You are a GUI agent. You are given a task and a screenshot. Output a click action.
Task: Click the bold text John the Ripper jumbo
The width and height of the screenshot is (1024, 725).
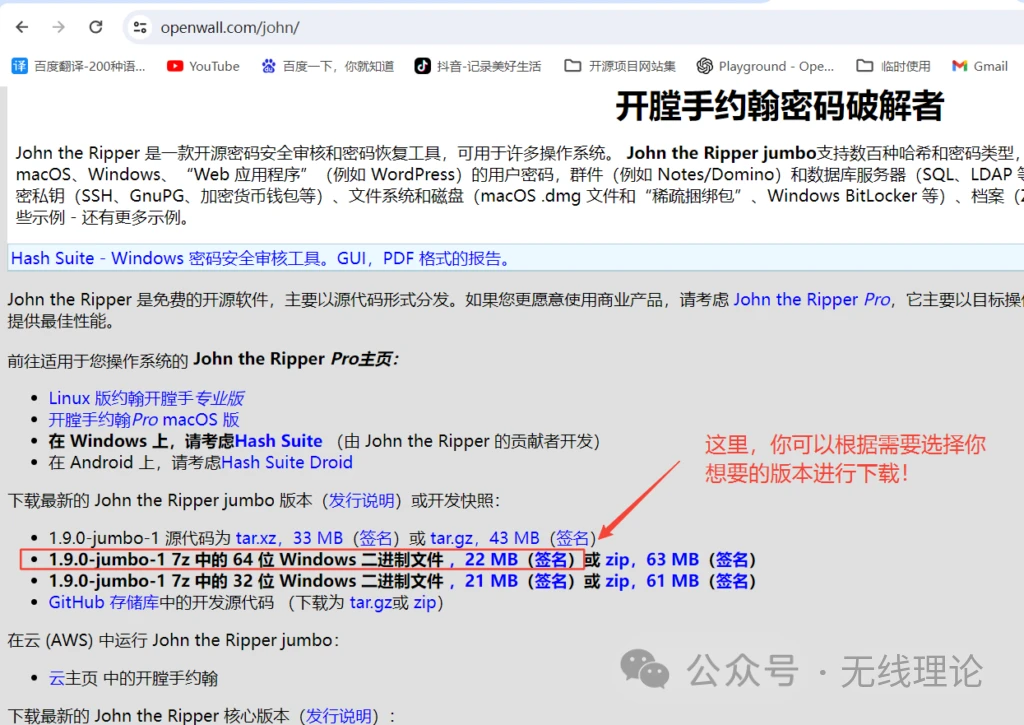point(721,153)
